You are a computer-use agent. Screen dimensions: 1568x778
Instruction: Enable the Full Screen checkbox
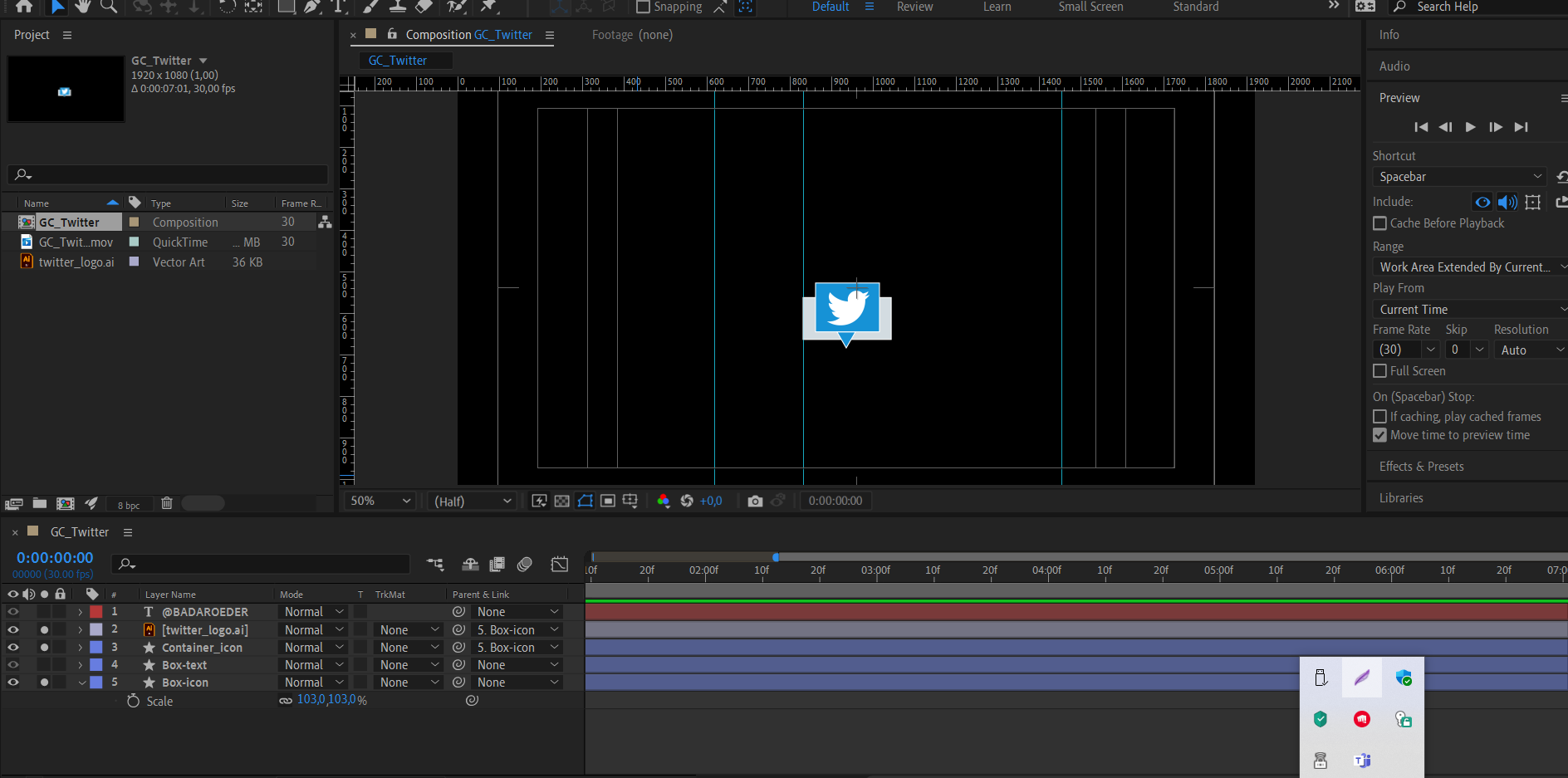[1380, 371]
